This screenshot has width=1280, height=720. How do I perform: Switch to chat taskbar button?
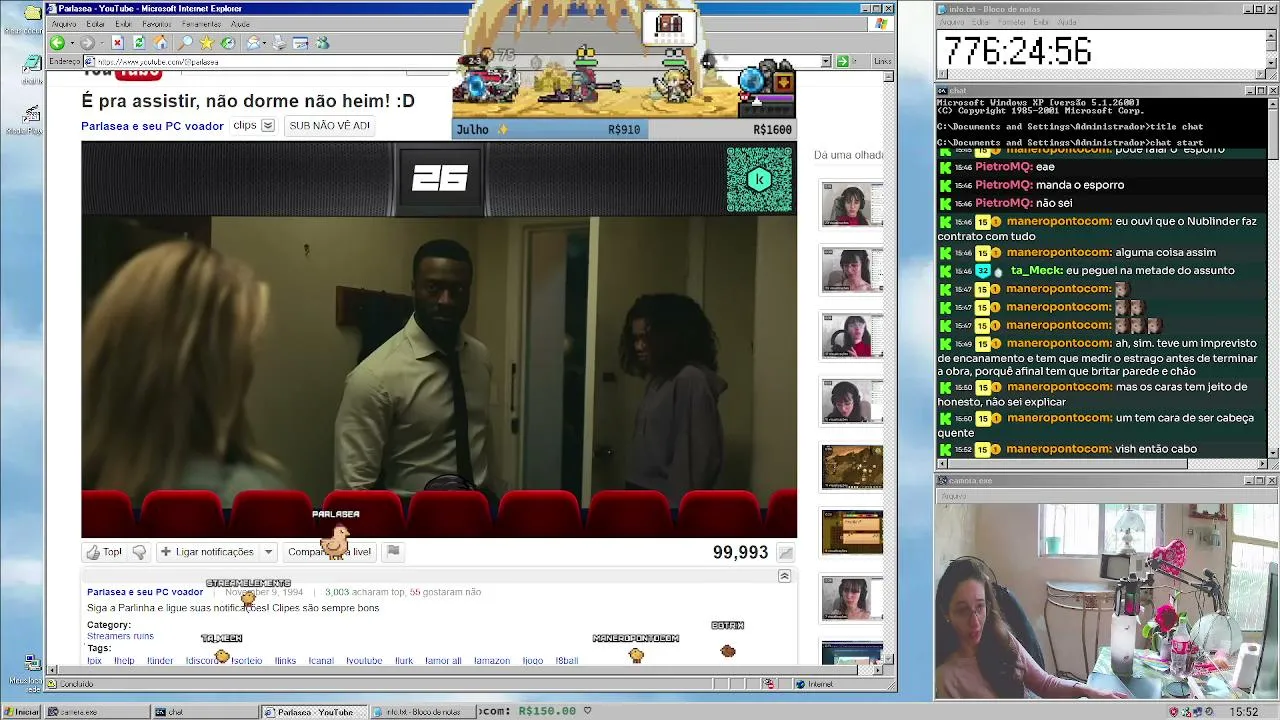coord(204,712)
